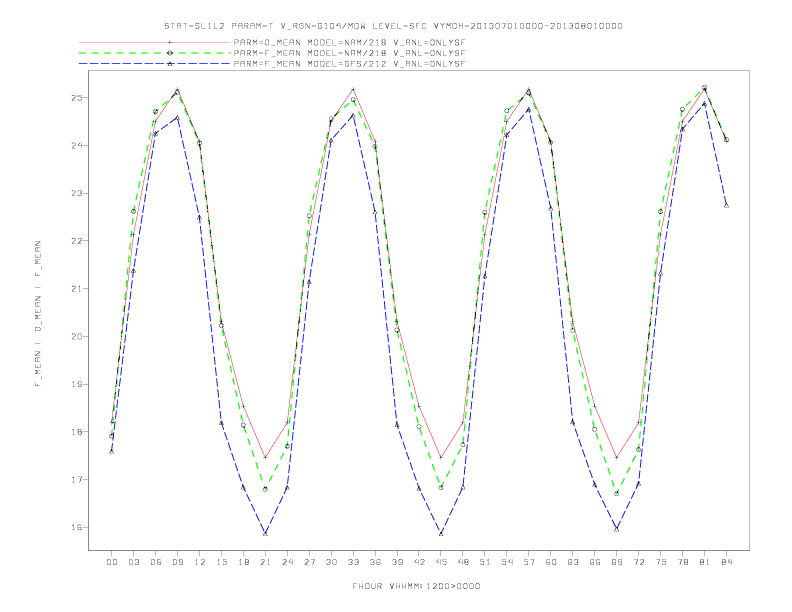Click x-axis tick label 51
Screen dimensions: 792x612
click(x=485, y=562)
